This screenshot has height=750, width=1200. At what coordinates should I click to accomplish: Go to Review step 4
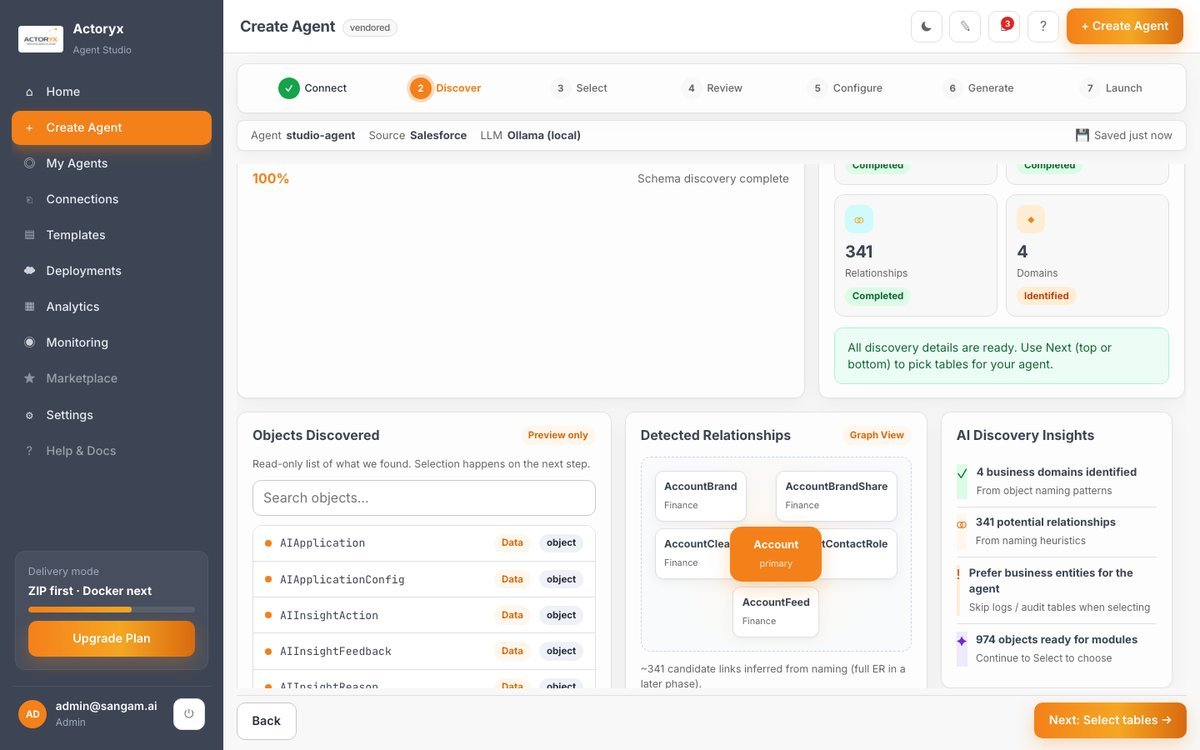[x=712, y=88]
